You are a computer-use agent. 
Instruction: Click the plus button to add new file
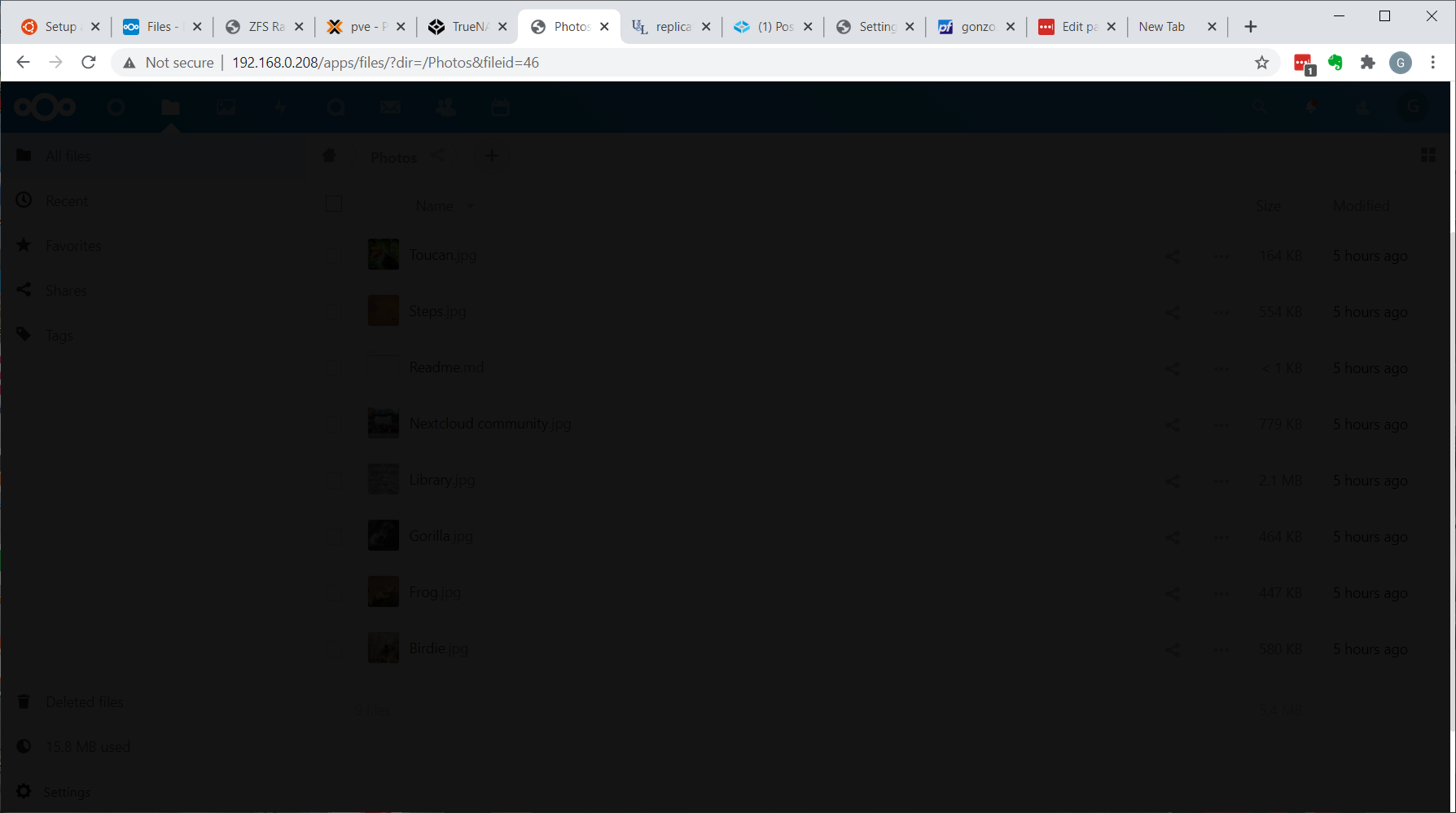(x=491, y=156)
